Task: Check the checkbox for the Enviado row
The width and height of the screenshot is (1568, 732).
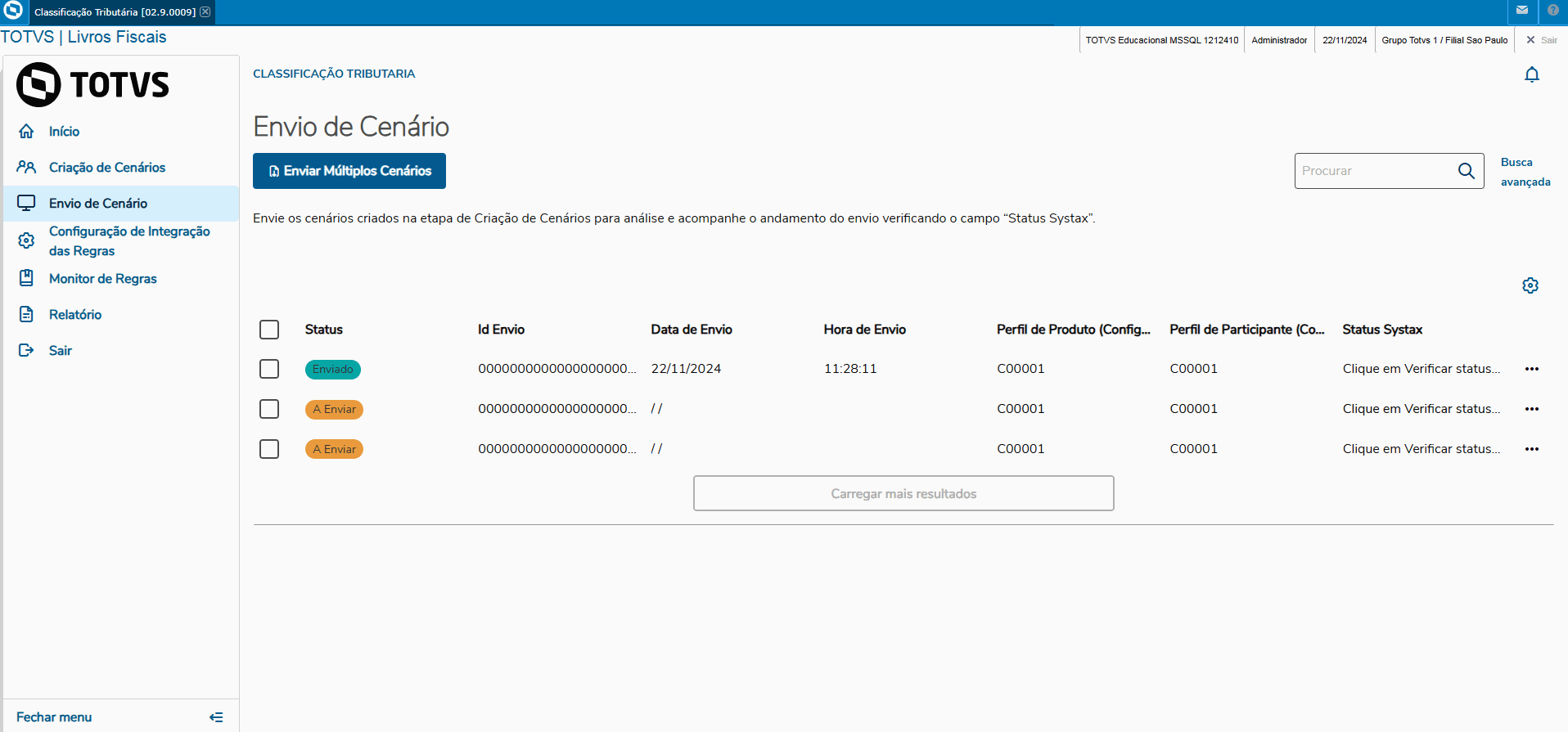Action: (269, 369)
